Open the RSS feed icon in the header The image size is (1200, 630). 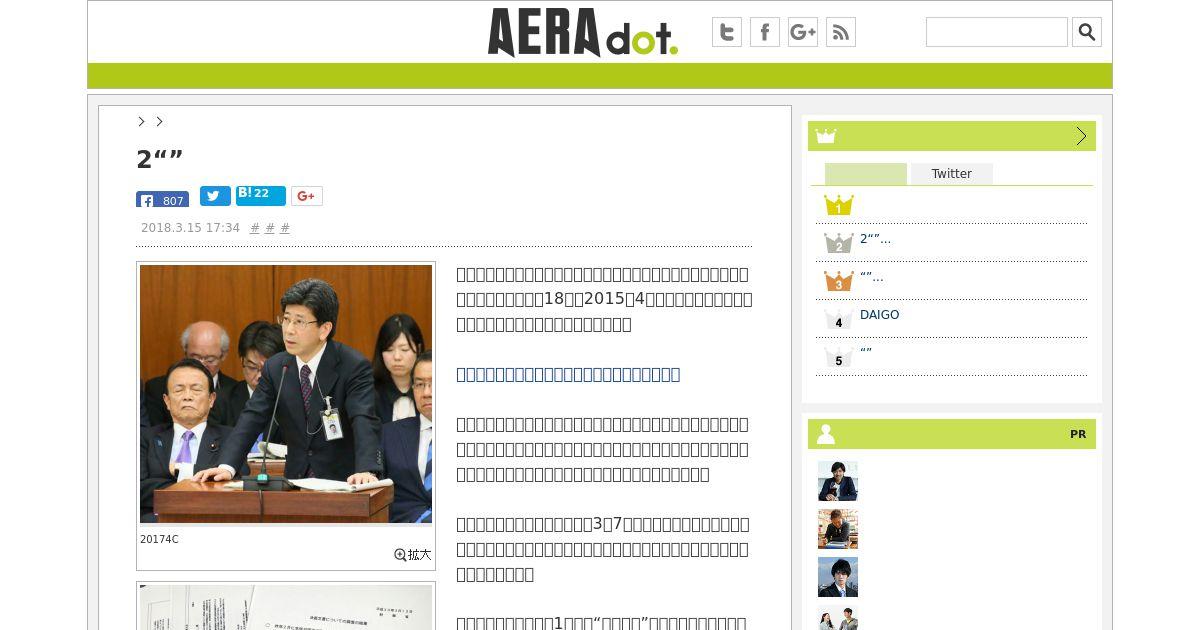pyautogui.click(x=841, y=32)
